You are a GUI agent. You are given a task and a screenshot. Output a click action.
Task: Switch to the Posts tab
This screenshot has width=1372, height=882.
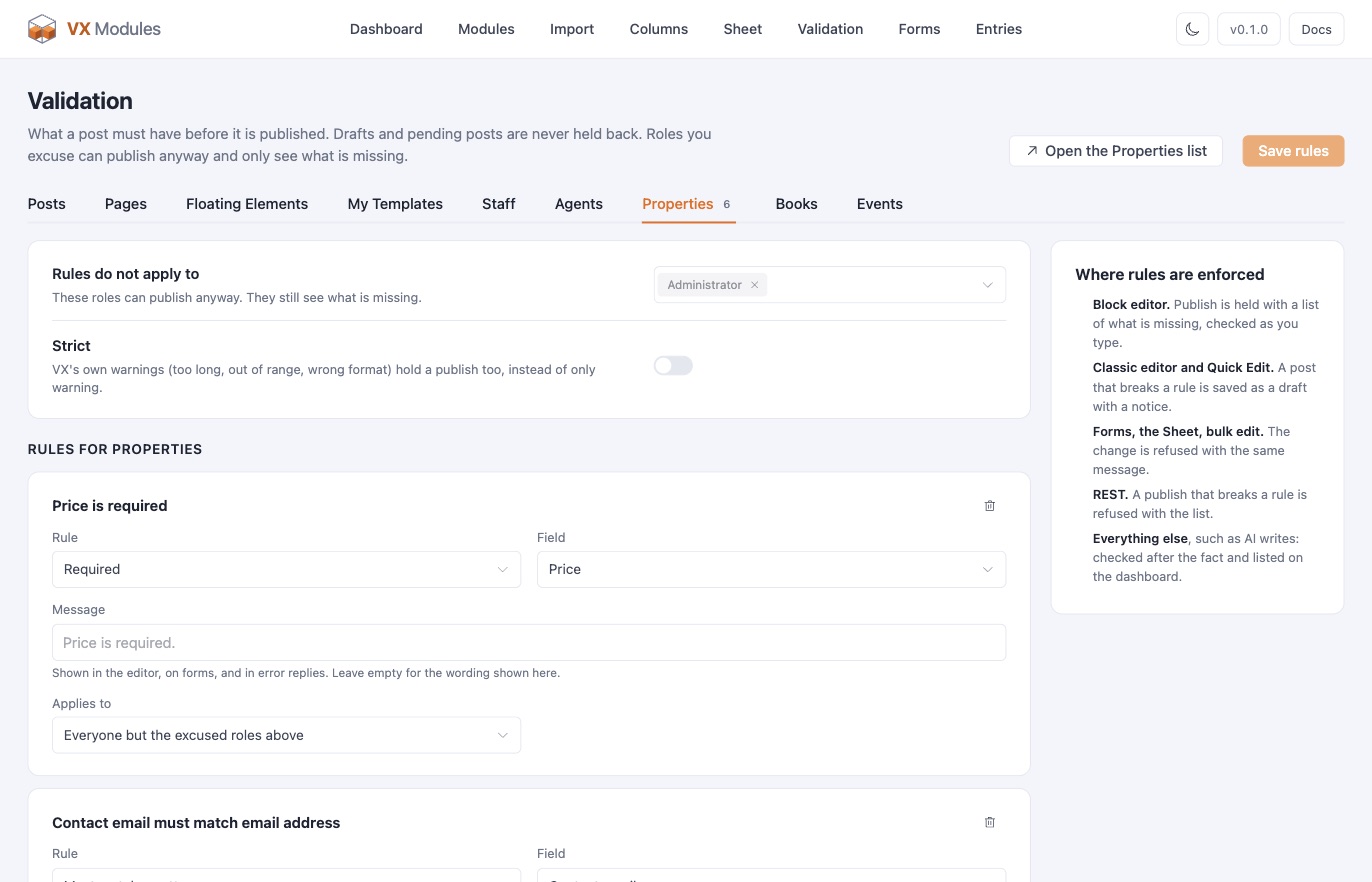(x=47, y=204)
